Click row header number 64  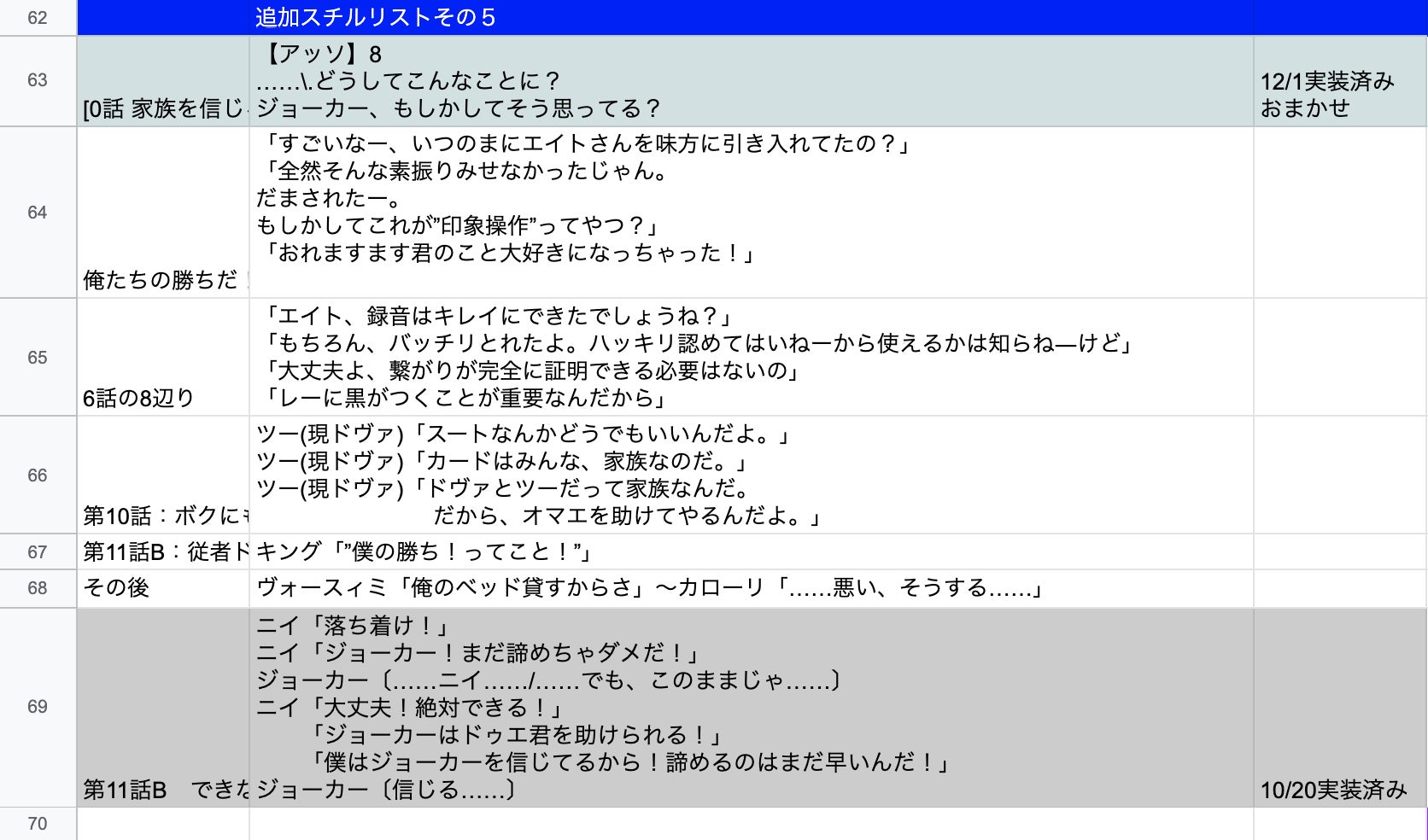point(38,213)
